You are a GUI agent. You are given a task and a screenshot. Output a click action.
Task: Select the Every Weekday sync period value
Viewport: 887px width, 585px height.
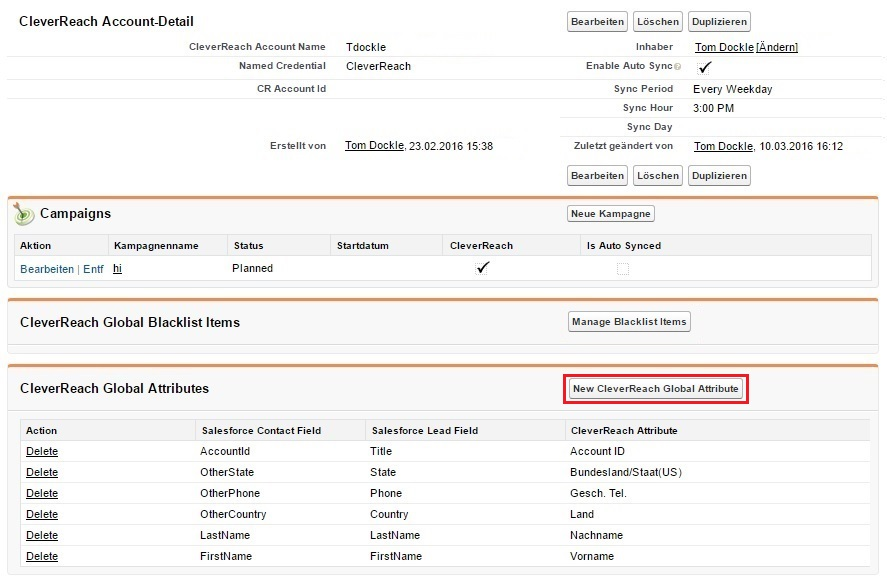point(733,89)
